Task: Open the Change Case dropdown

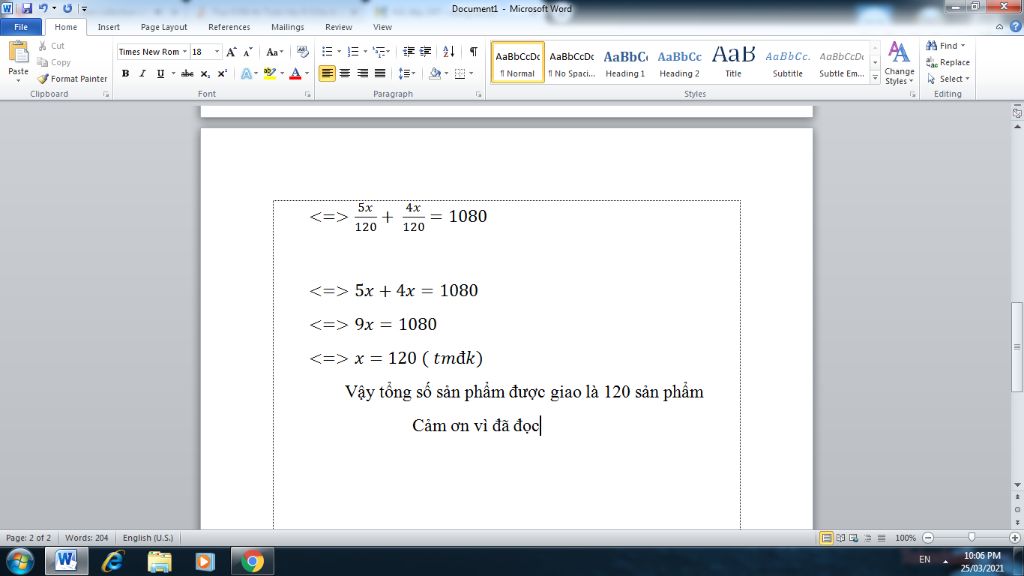Action: pyautogui.click(x=274, y=52)
